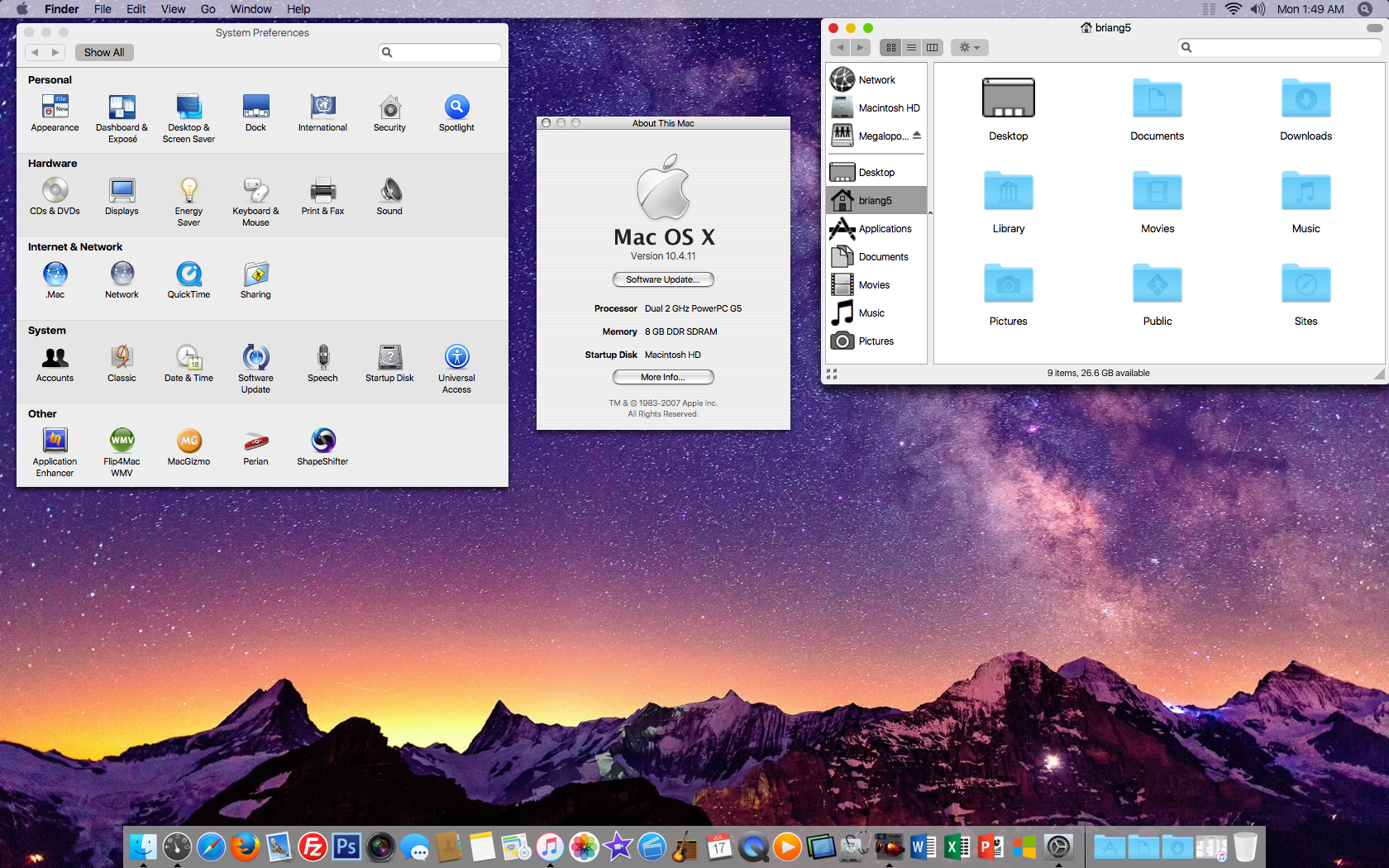This screenshot has height=868, width=1389.
Task: Launch Photoshop from the Dock
Action: point(346,847)
